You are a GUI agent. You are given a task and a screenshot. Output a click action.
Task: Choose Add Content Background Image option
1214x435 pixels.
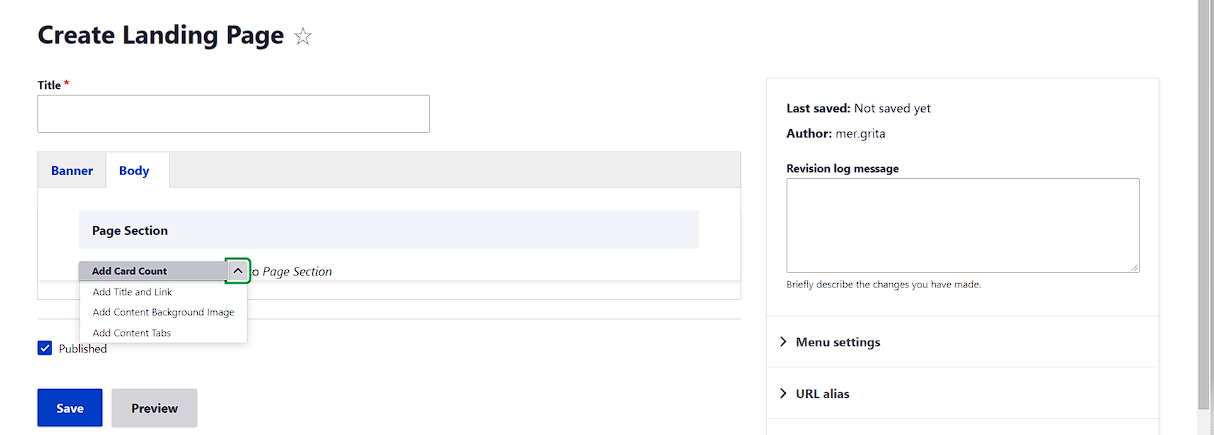tap(163, 312)
